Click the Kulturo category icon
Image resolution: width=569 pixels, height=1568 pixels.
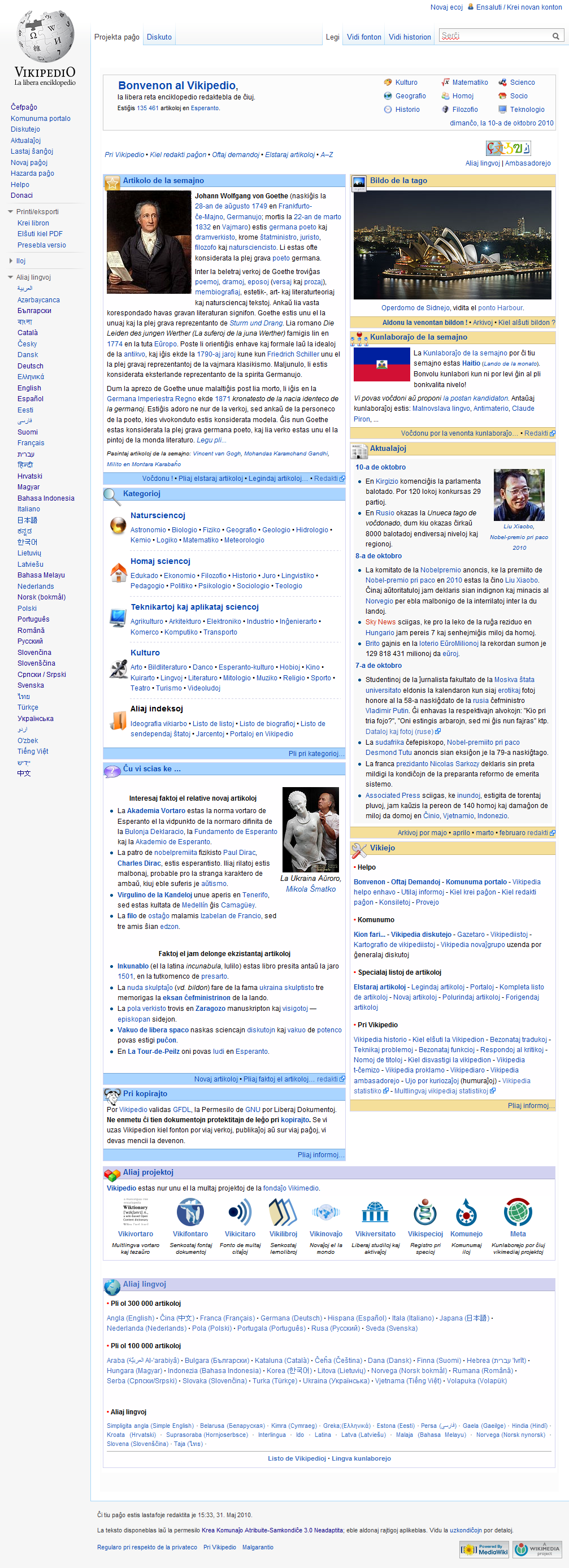(x=118, y=670)
